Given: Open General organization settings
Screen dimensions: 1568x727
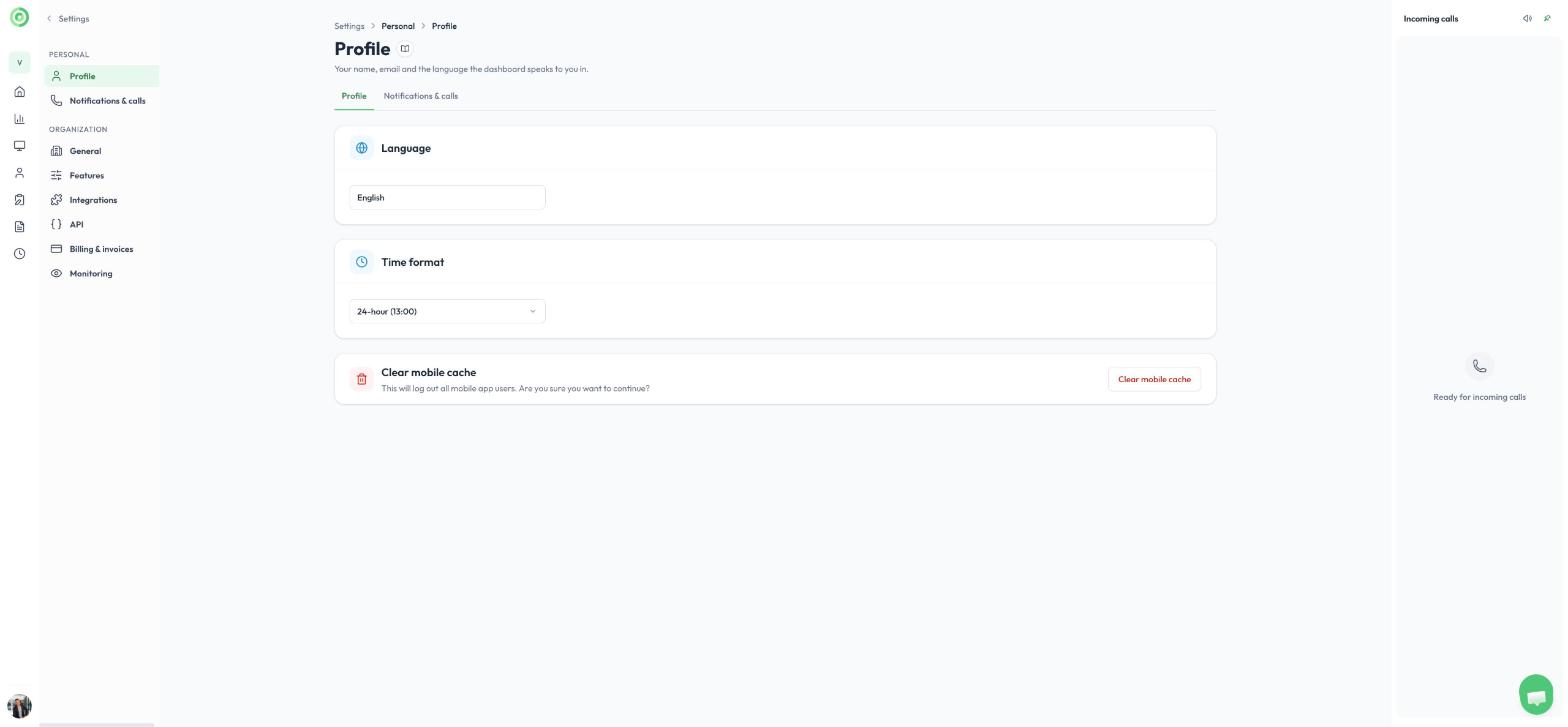Looking at the screenshot, I should pyautogui.click(x=102, y=151).
